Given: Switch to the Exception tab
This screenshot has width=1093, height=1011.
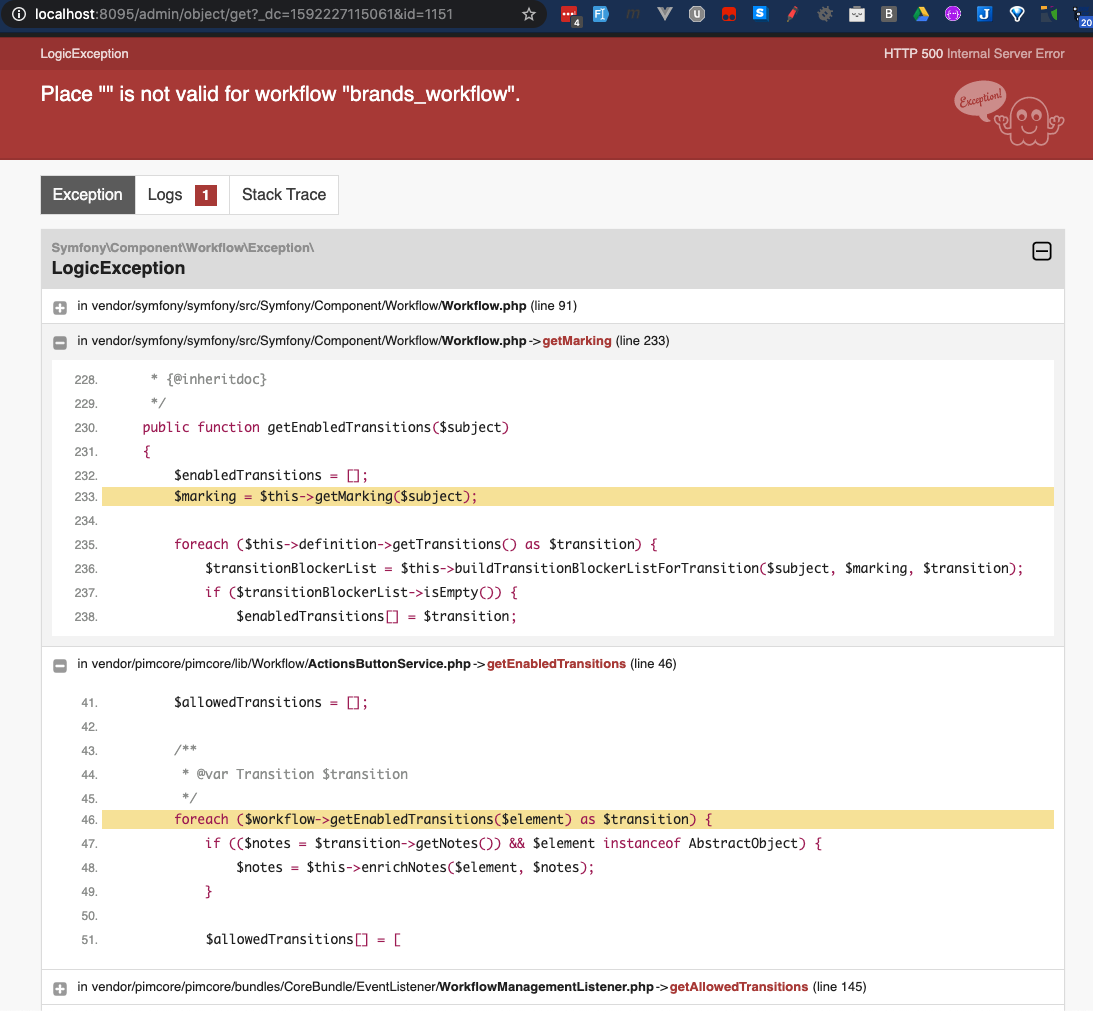Looking at the screenshot, I should coord(88,195).
